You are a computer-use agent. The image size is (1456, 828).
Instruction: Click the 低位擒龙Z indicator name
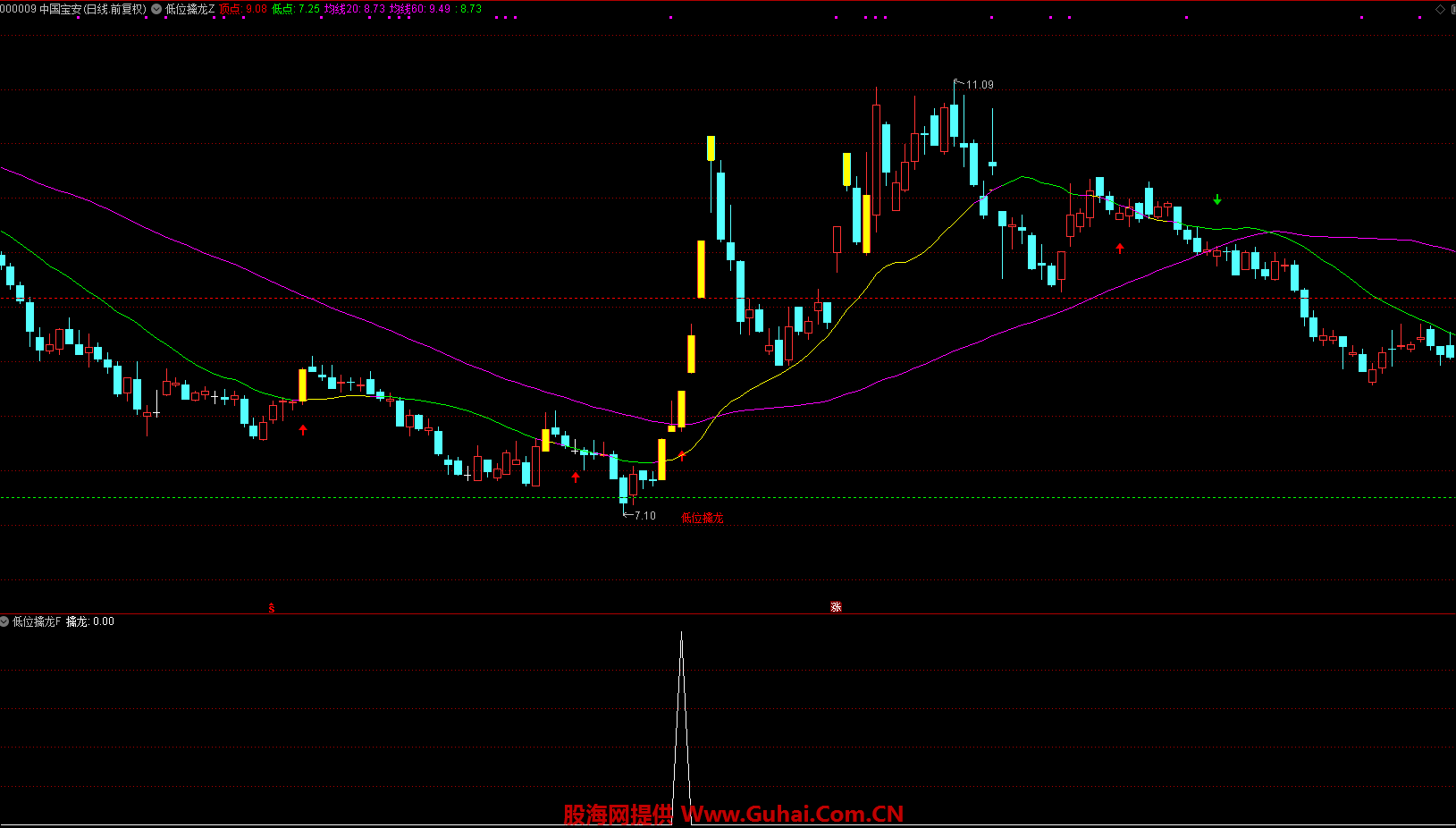click(189, 9)
